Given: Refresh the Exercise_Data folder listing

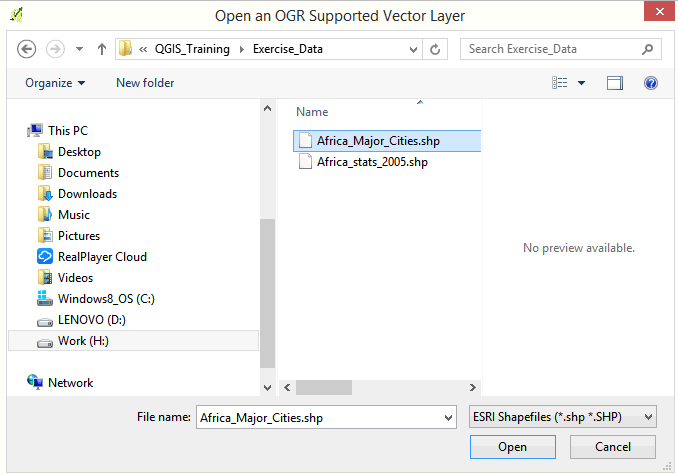Looking at the screenshot, I should click(435, 49).
